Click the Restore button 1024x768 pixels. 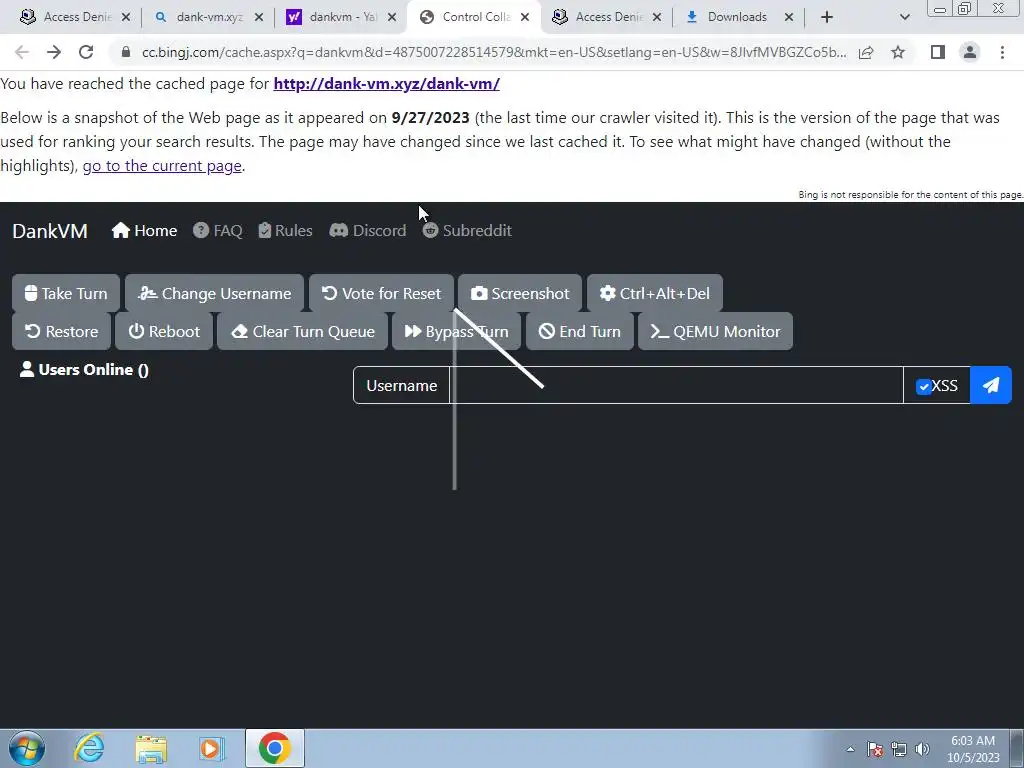pos(61,331)
